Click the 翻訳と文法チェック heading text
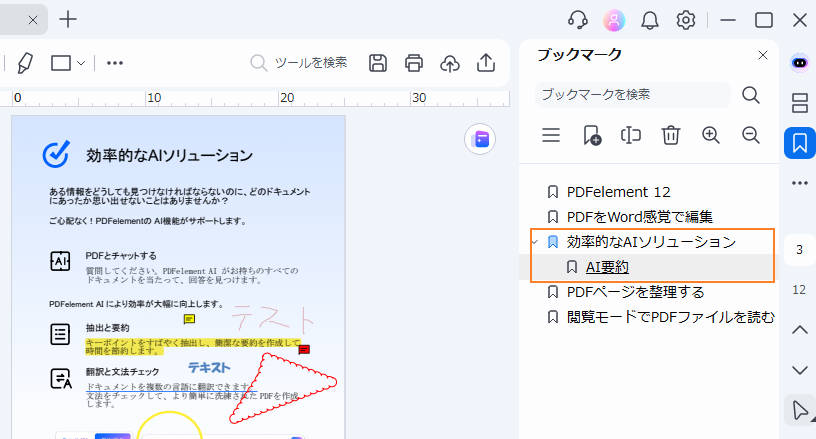 (122, 371)
